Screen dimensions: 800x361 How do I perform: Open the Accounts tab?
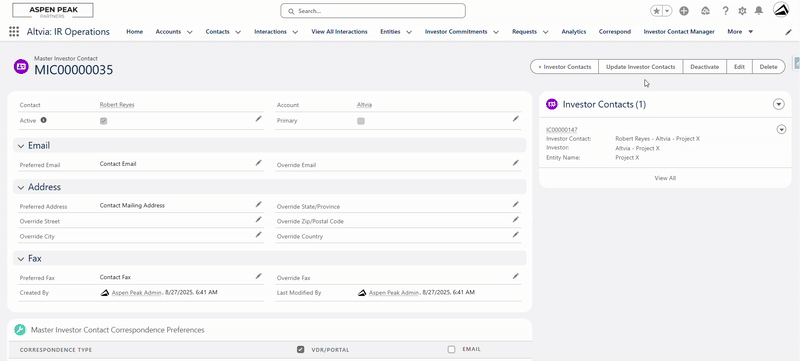click(x=168, y=32)
